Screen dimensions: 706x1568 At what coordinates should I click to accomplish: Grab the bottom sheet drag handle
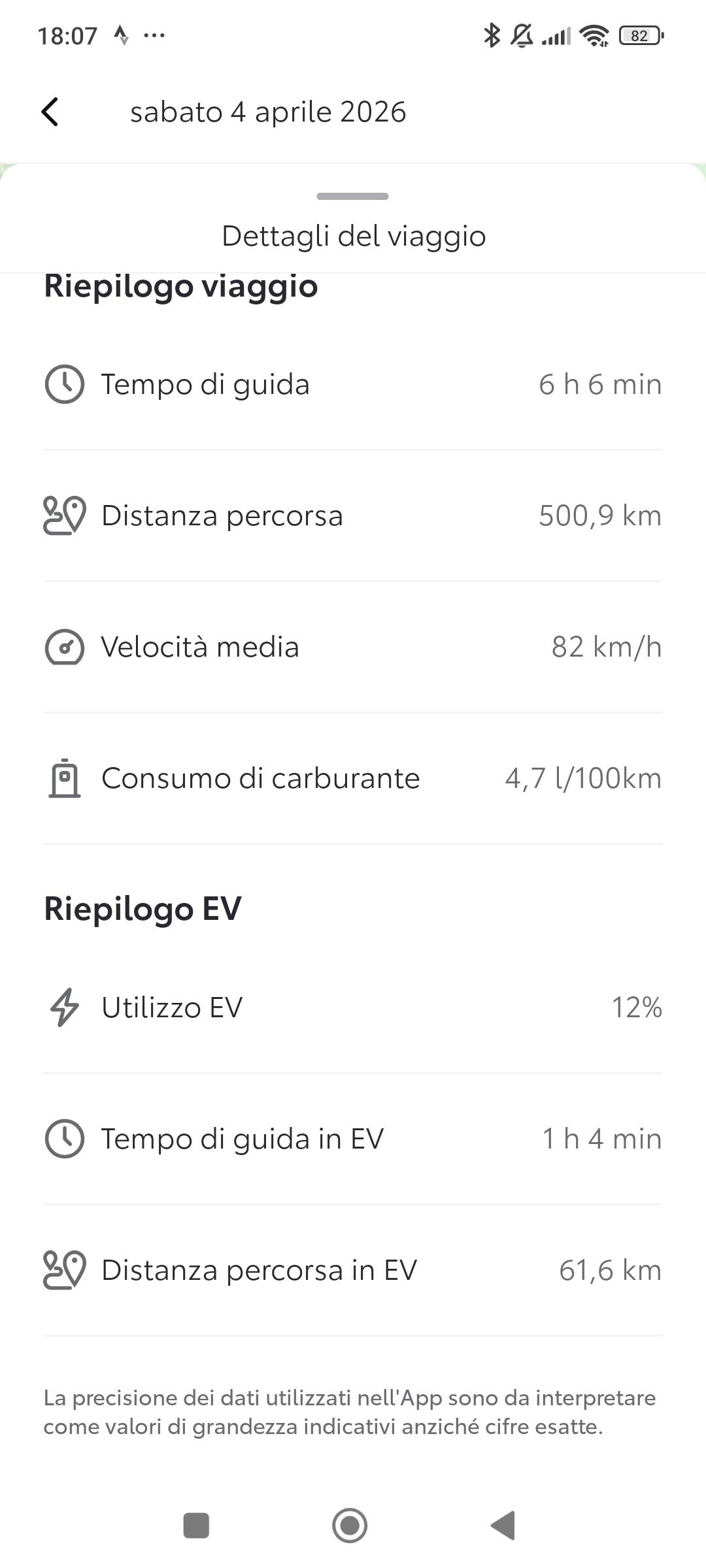coord(352,196)
